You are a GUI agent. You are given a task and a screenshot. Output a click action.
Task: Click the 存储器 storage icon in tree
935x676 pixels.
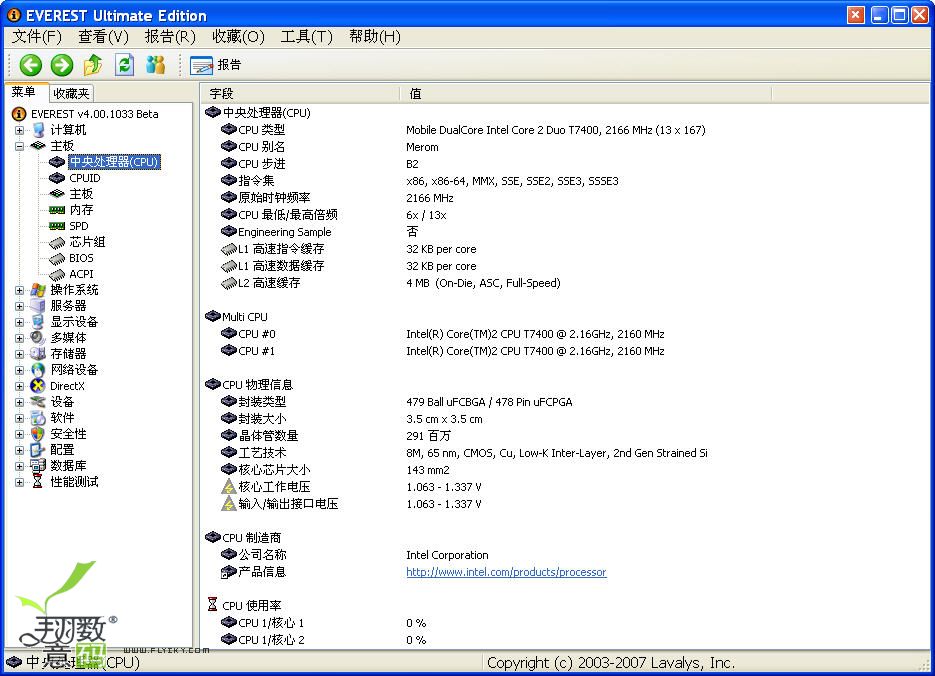tap(38, 353)
